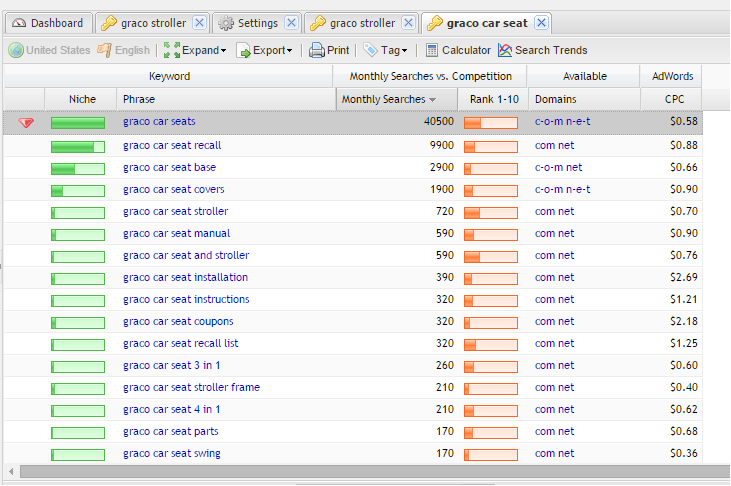This screenshot has width=731, height=486.
Task: Click the tag label icon
Action: 370,50
